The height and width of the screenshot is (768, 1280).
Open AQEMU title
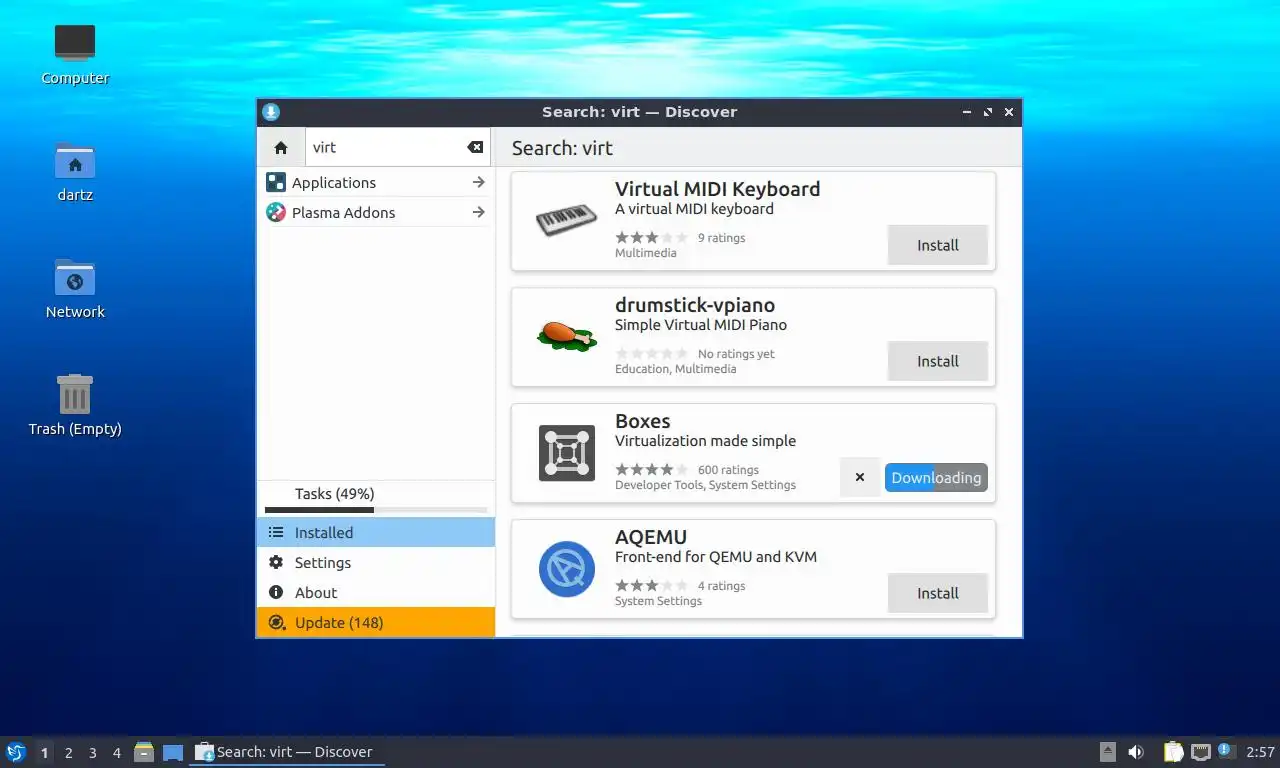tap(651, 537)
